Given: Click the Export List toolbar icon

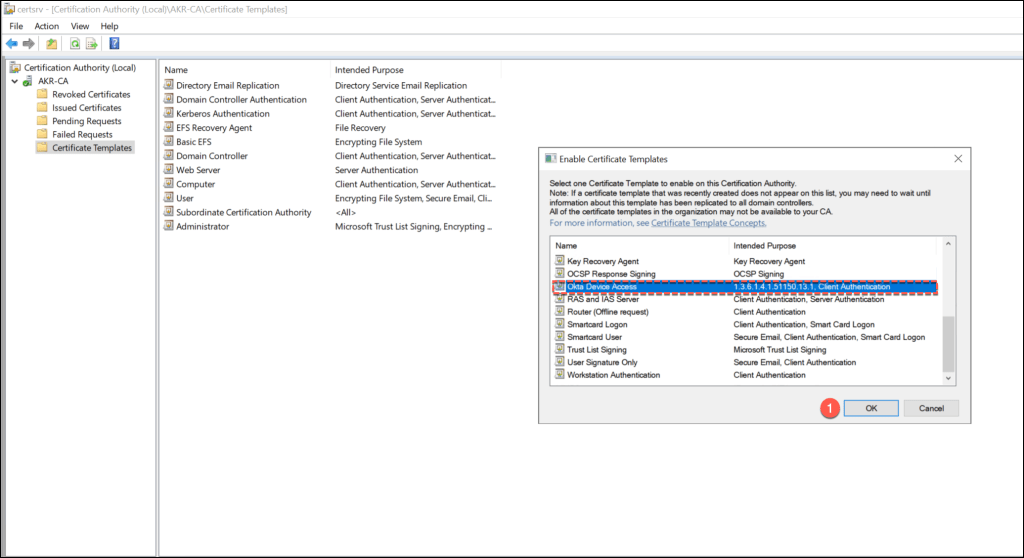Looking at the screenshot, I should 92,43.
